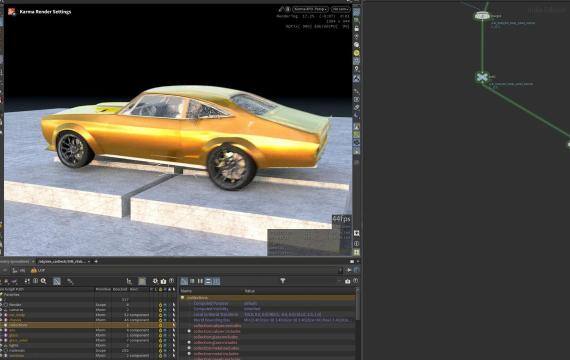Viewport: 570px width, 360px height.
Task: Click the Name column header in details pane
Action: click(x=186, y=291)
